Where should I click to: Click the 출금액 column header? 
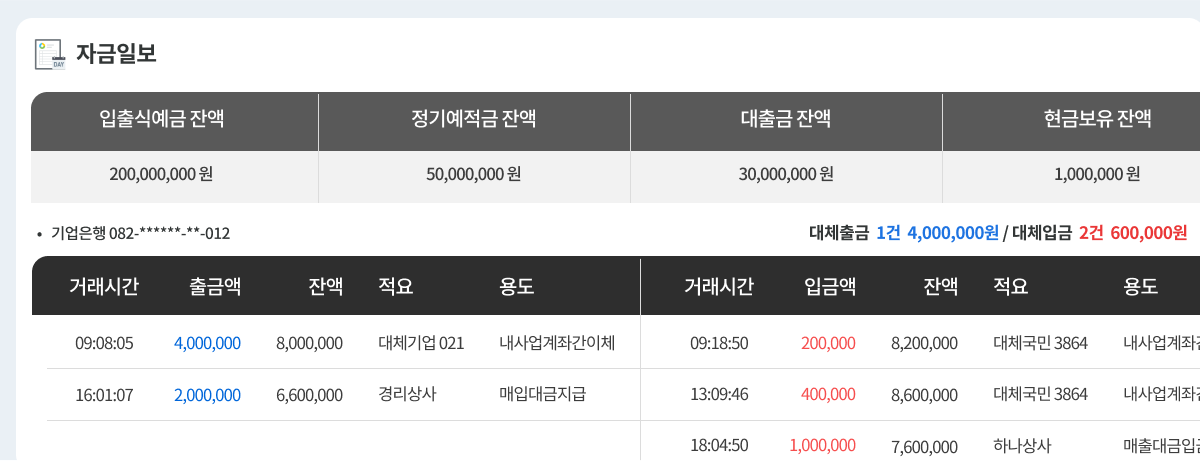pyautogui.click(x=215, y=287)
